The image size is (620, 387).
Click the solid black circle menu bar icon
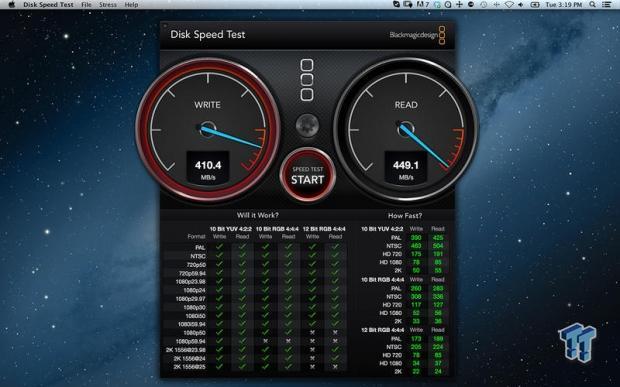471,5
